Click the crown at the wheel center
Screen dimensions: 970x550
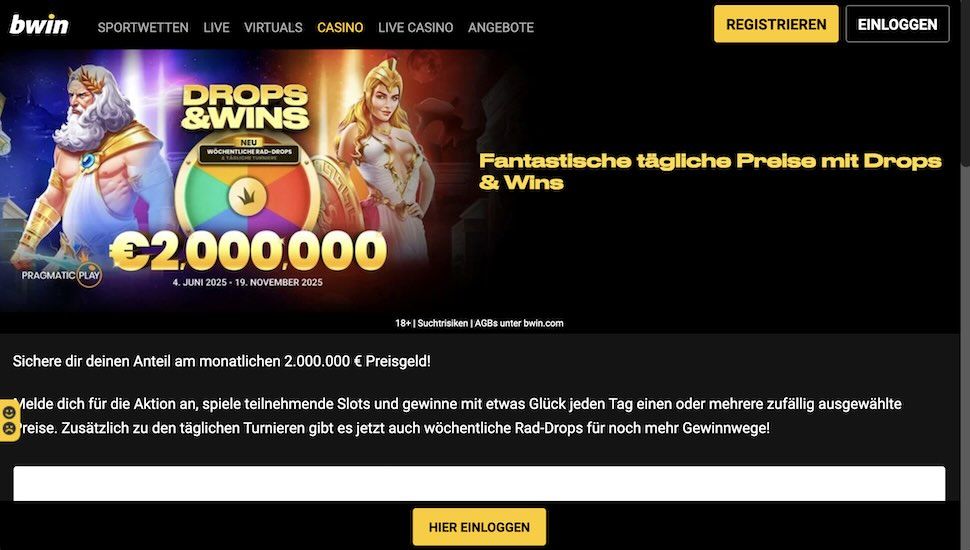click(247, 197)
